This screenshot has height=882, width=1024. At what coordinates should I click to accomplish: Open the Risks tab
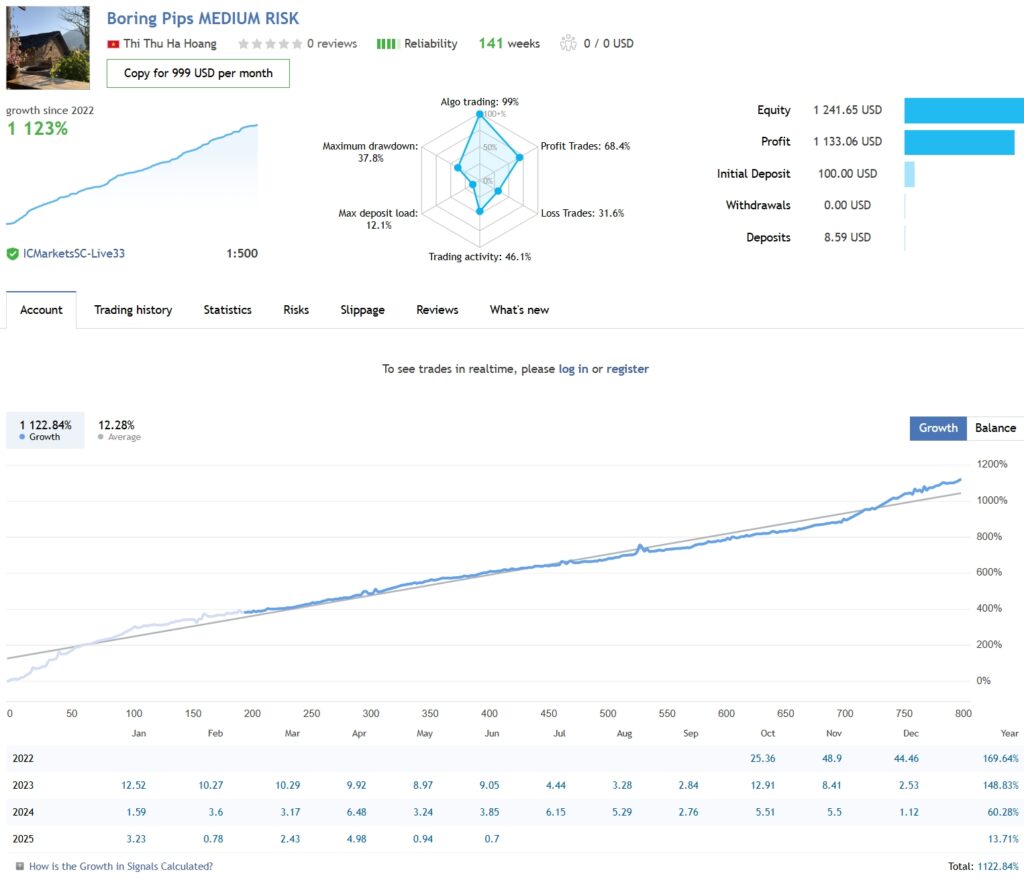coord(296,309)
